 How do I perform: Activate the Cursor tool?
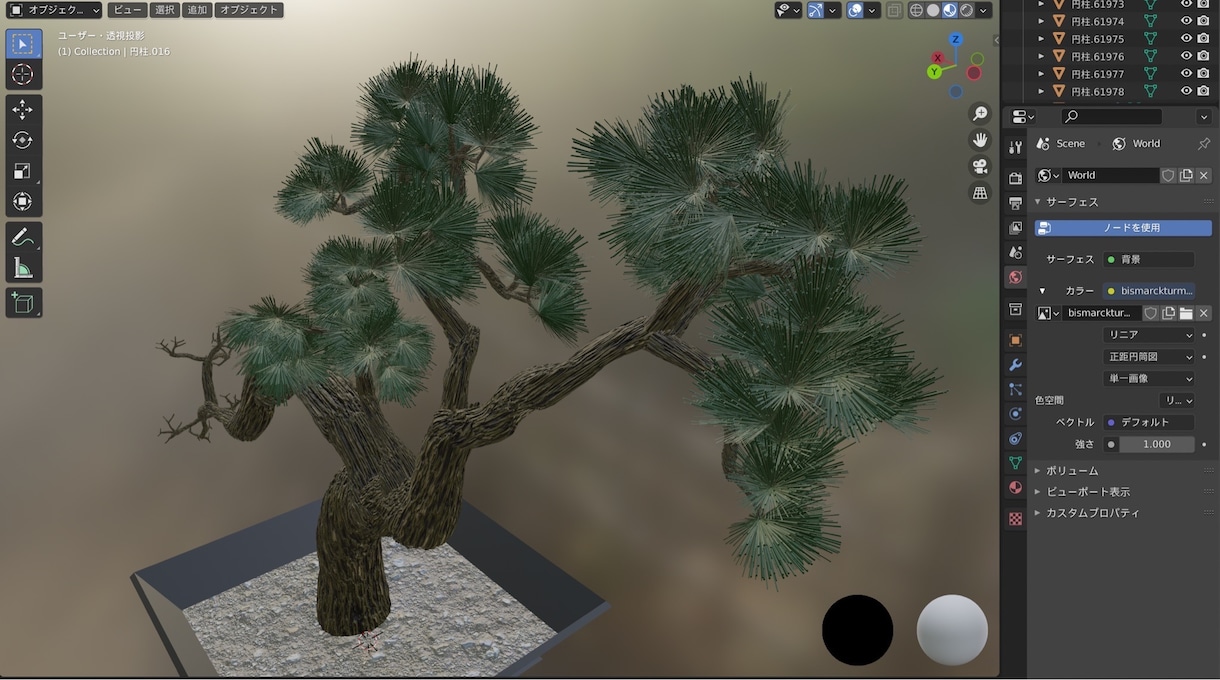tap(23, 75)
